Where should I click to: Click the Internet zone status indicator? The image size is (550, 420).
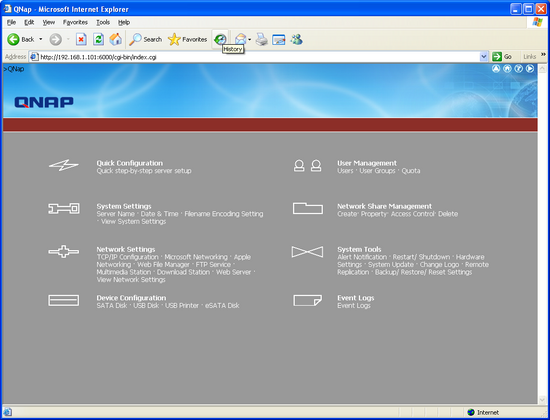pyautogui.click(x=483, y=412)
